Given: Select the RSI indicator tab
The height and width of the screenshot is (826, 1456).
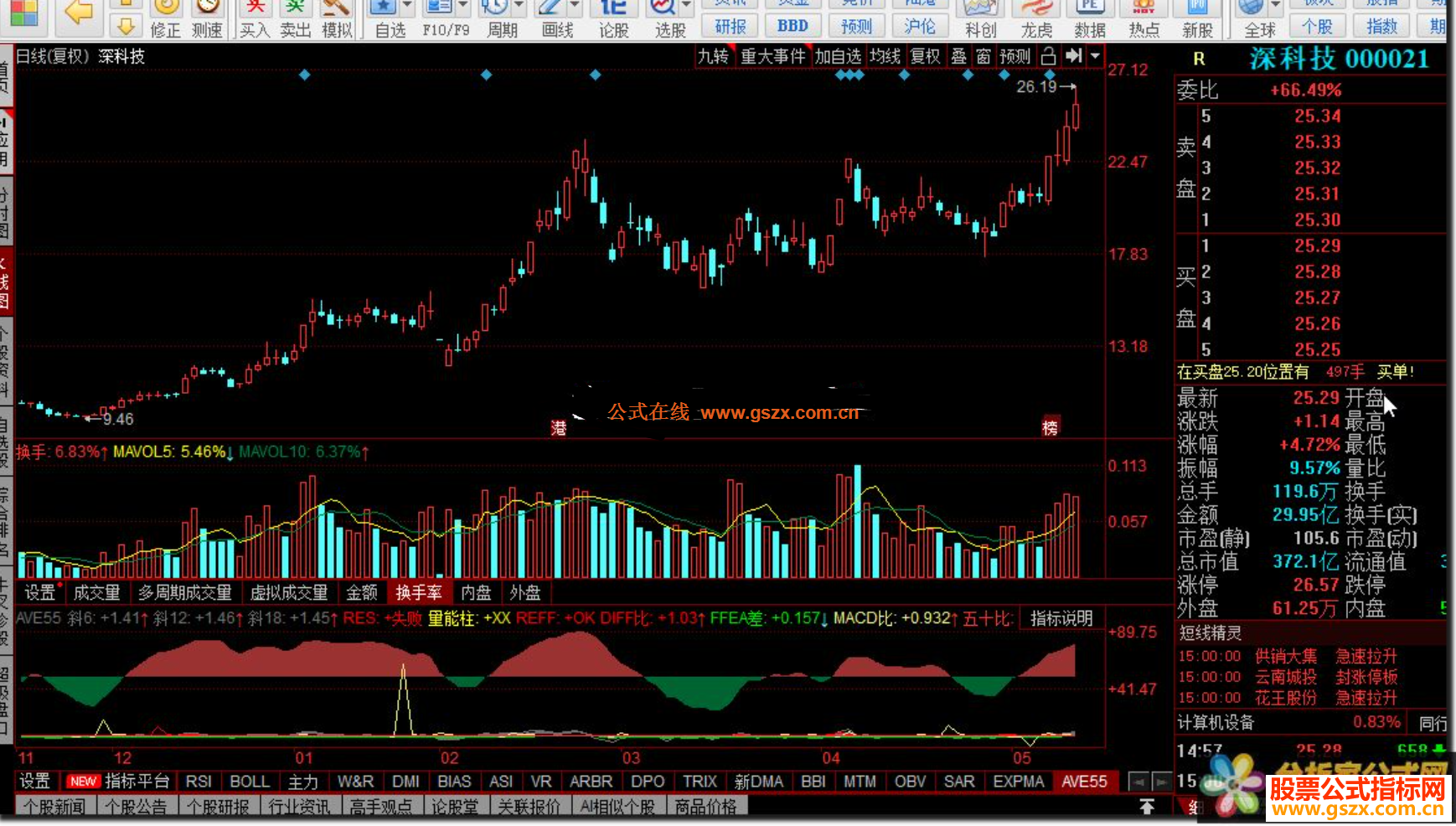Looking at the screenshot, I should pyautogui.click(x=199, y=781).
